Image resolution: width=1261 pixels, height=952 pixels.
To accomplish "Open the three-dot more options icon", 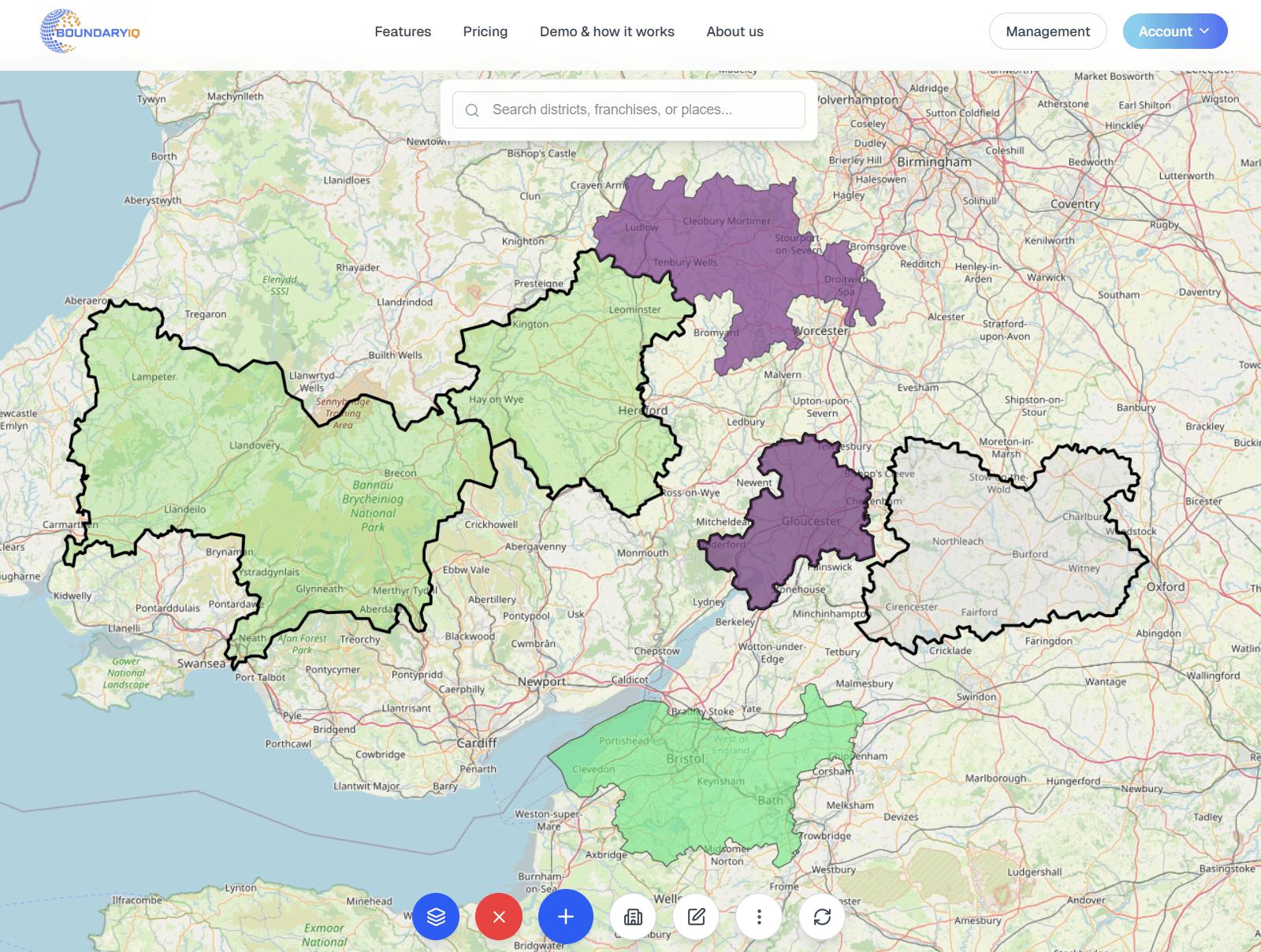I will point(759,917).
